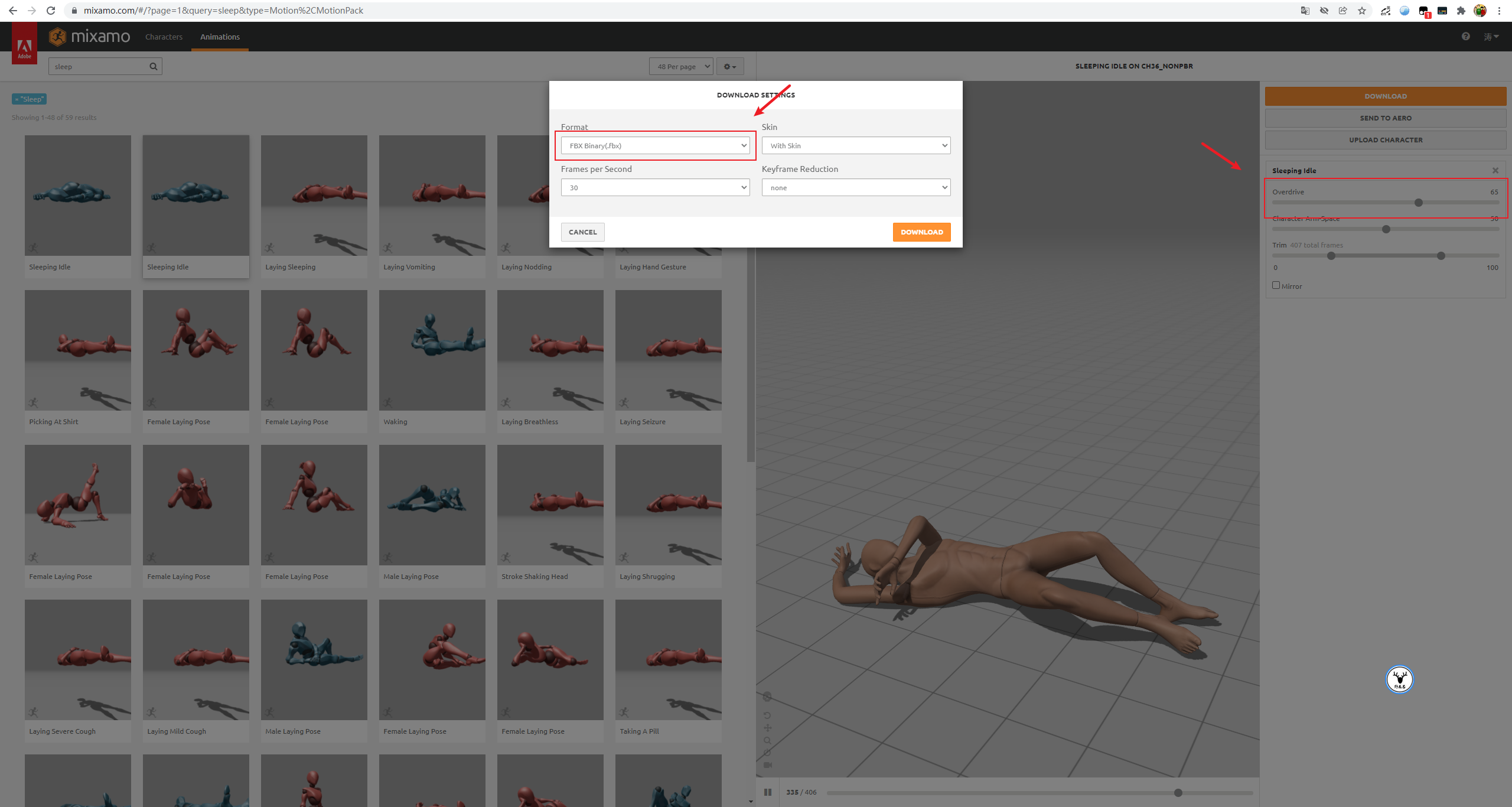1512x807 pixels.
Task: Switch to the Characters tab
Action: point(164,37)
